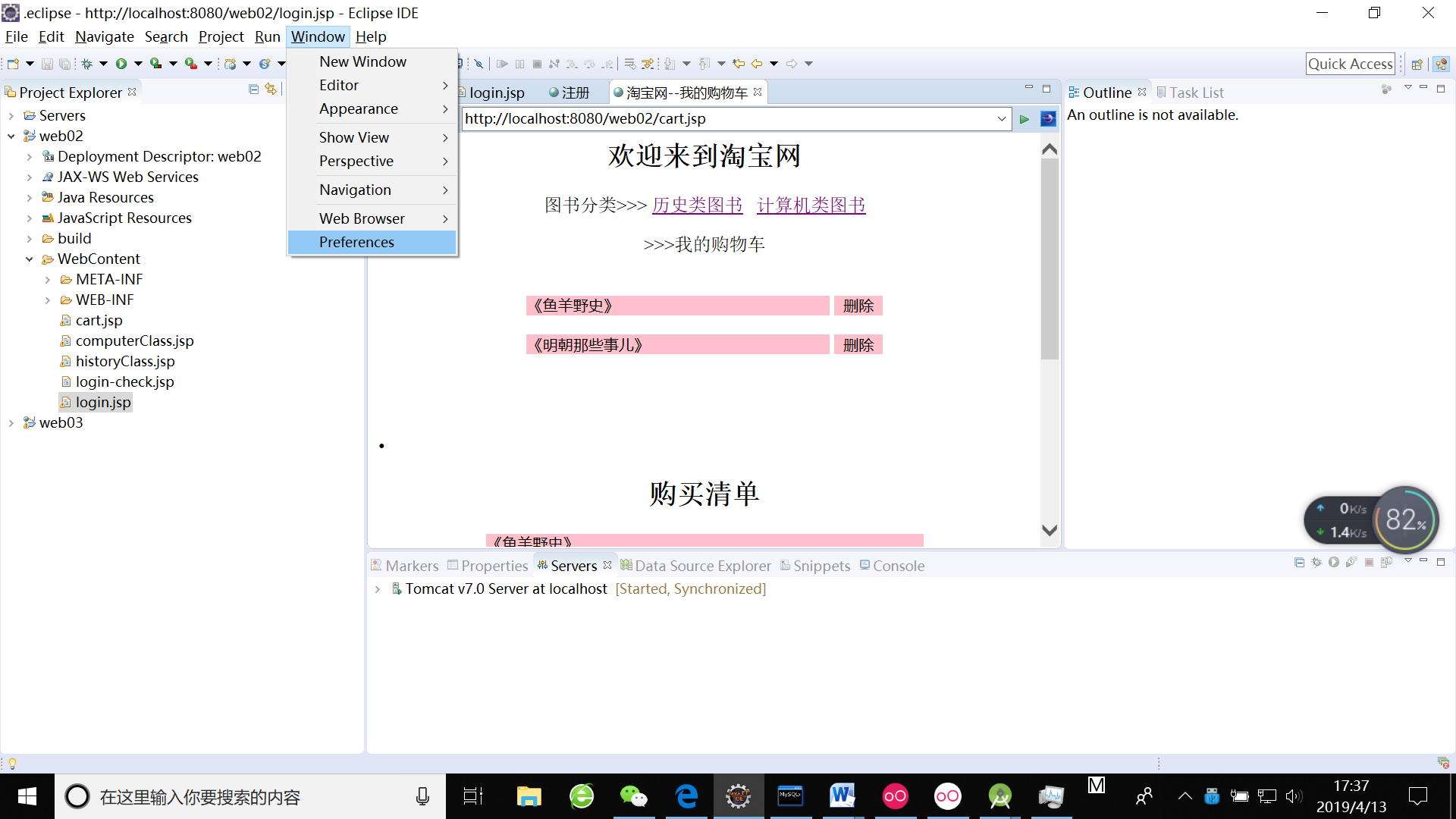The width and height of the screenshot is (1456, 819).
Task: Click 删除 next to 《鱼羊野史》
Action: tap(858, 306)
